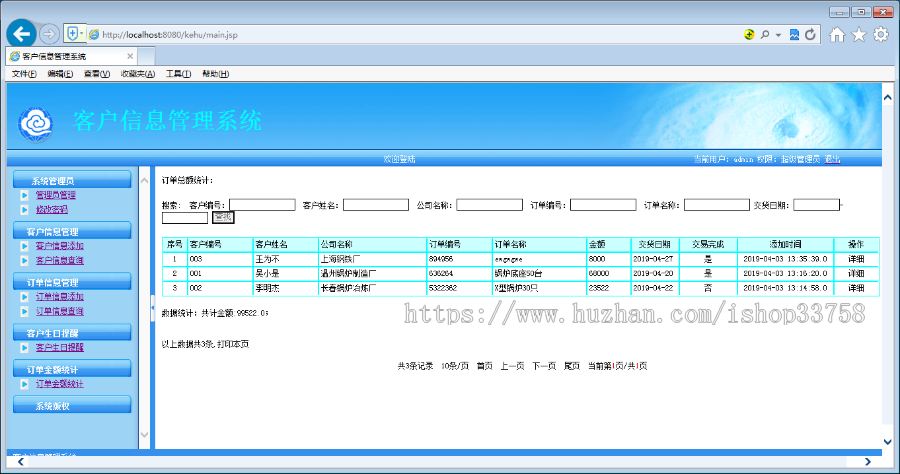
Task: Click the 打印本页 print link
Action: (233, 344)
